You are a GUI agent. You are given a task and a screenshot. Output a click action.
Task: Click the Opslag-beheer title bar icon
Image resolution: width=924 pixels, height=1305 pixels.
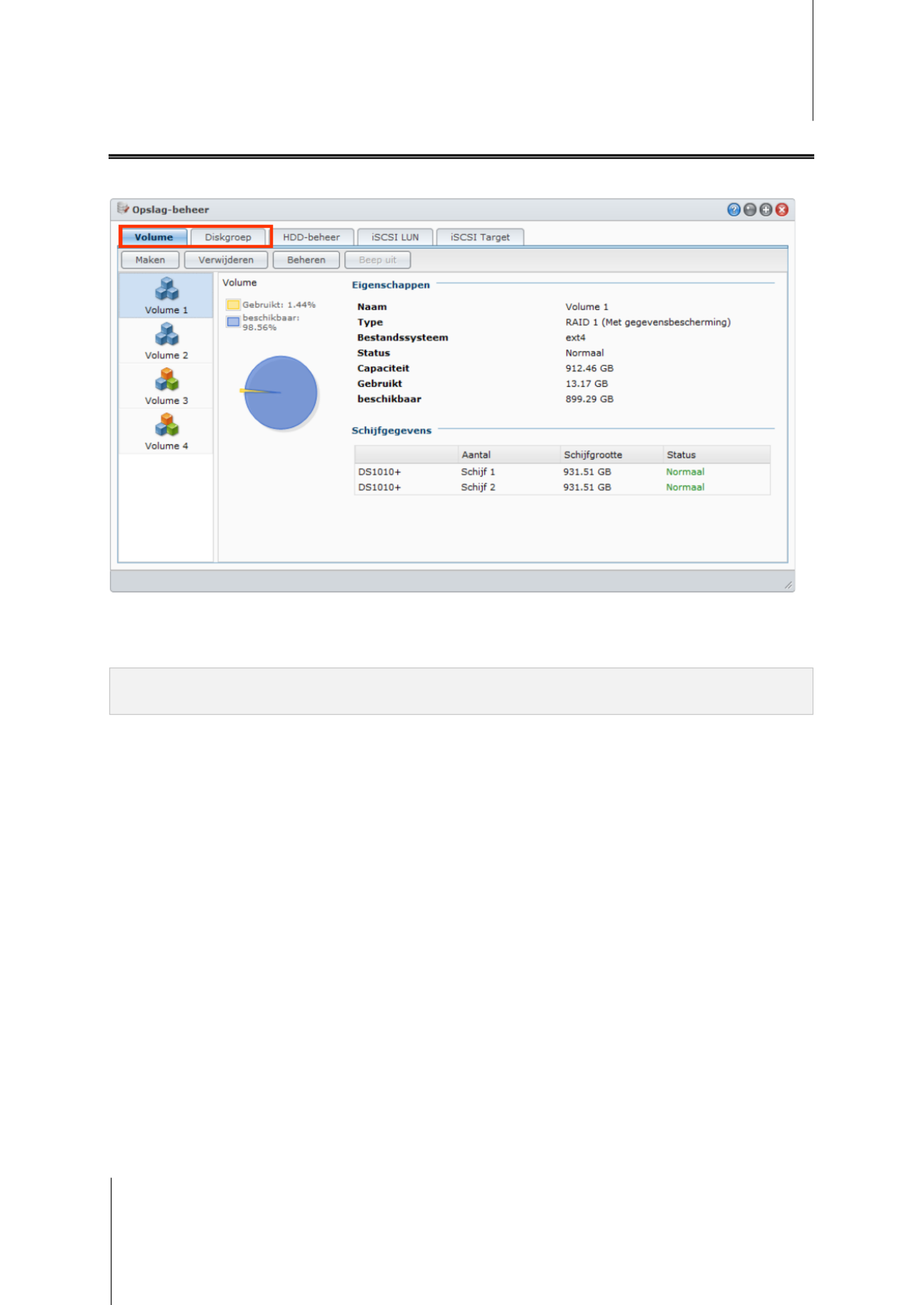(x=123, y=208)
